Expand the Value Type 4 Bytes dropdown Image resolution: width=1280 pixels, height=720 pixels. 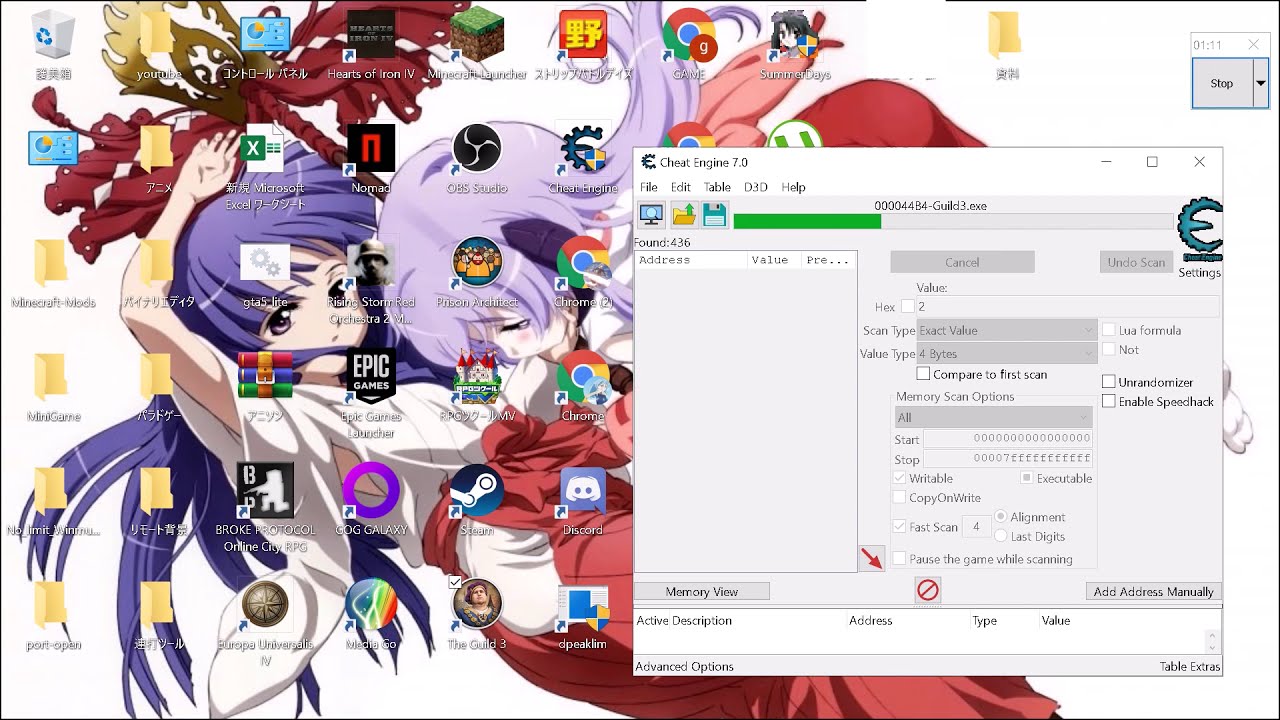click(1007, 354)
